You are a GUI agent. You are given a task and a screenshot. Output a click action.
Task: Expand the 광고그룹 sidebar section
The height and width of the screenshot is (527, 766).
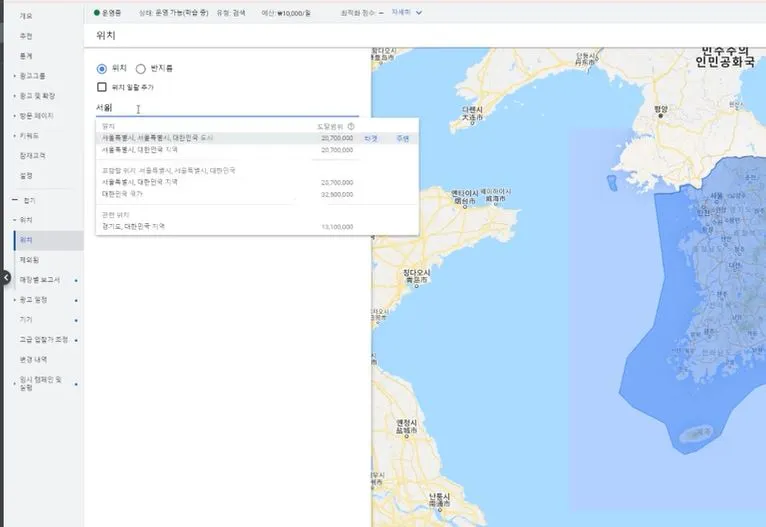pos(15,76)
